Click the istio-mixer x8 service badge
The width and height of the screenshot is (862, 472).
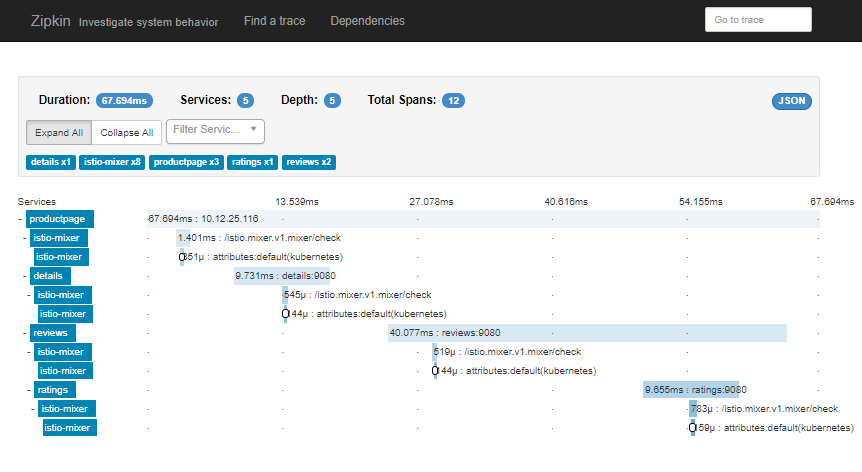(x=113, y=162)
